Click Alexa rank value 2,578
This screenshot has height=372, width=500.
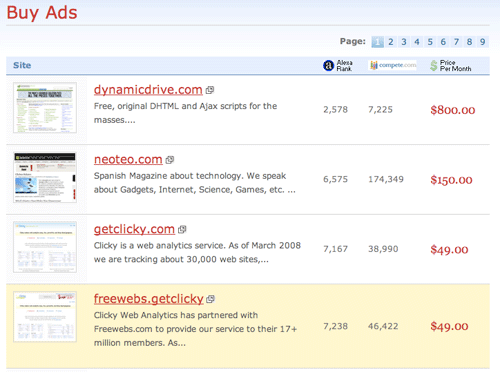click(335, 110)
